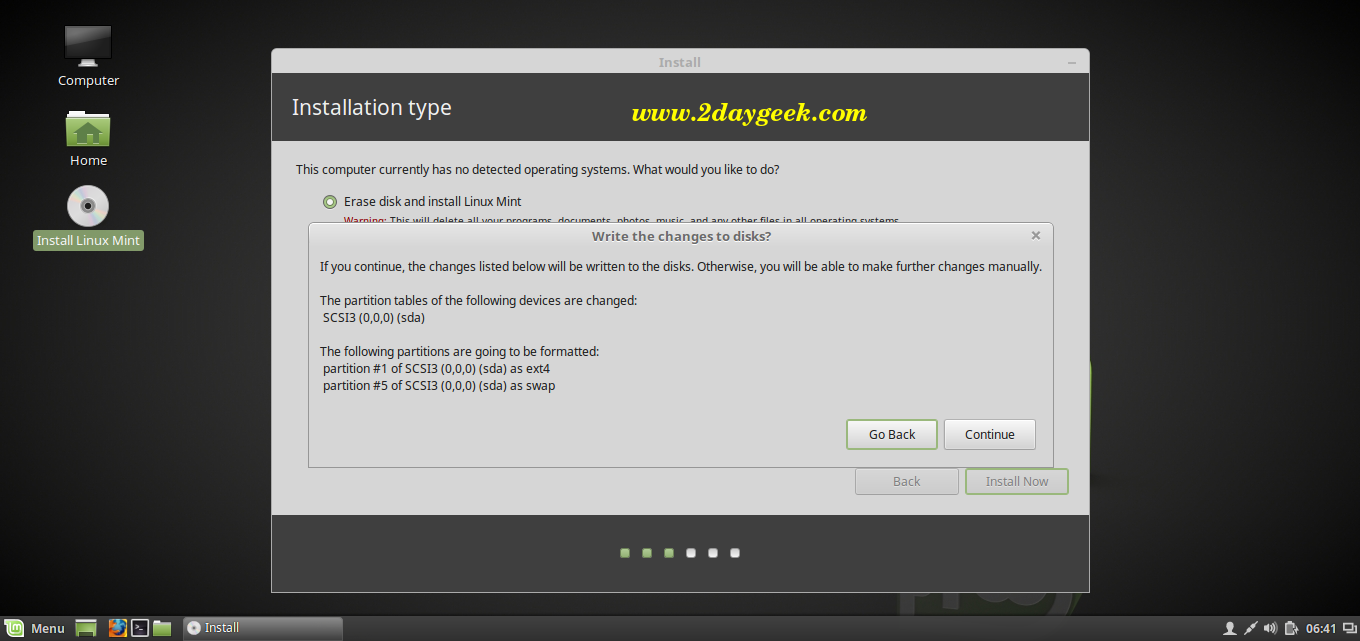
Task: Click the panel clock showing 06:41
Action: pyautogui.click(x=1321, y=628)
